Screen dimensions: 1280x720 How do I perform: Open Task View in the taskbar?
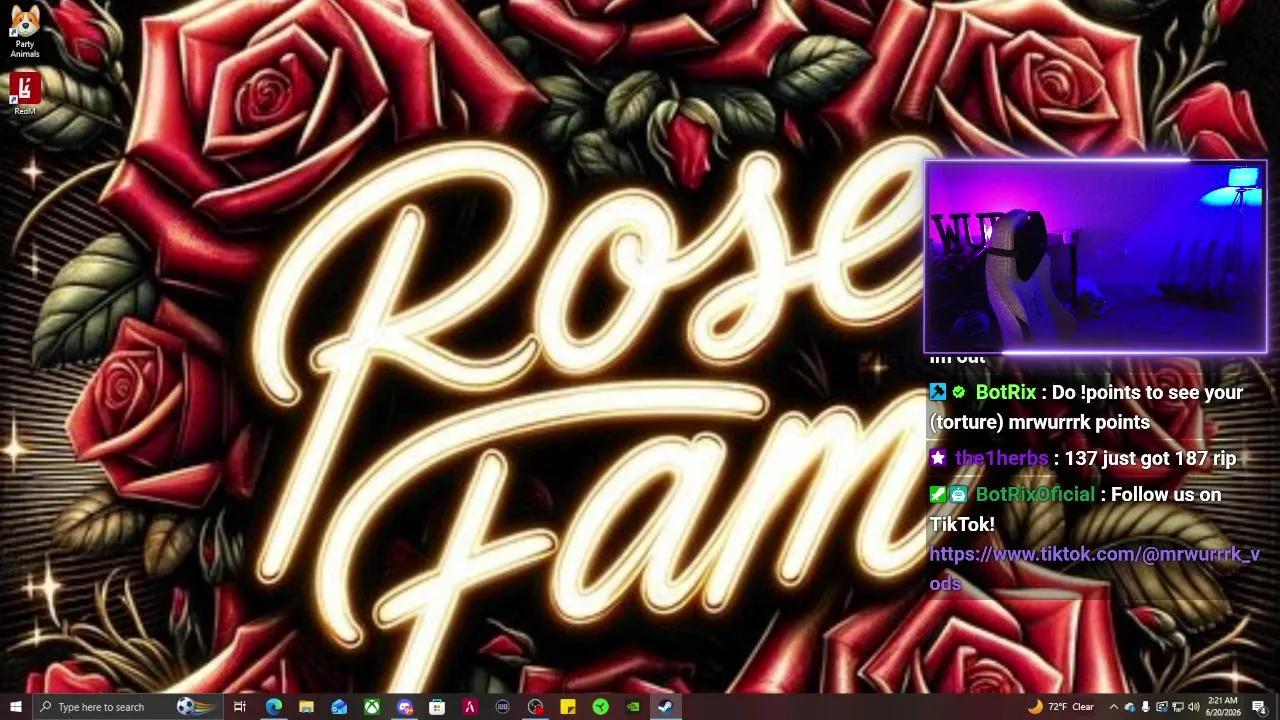coord(240,707)
